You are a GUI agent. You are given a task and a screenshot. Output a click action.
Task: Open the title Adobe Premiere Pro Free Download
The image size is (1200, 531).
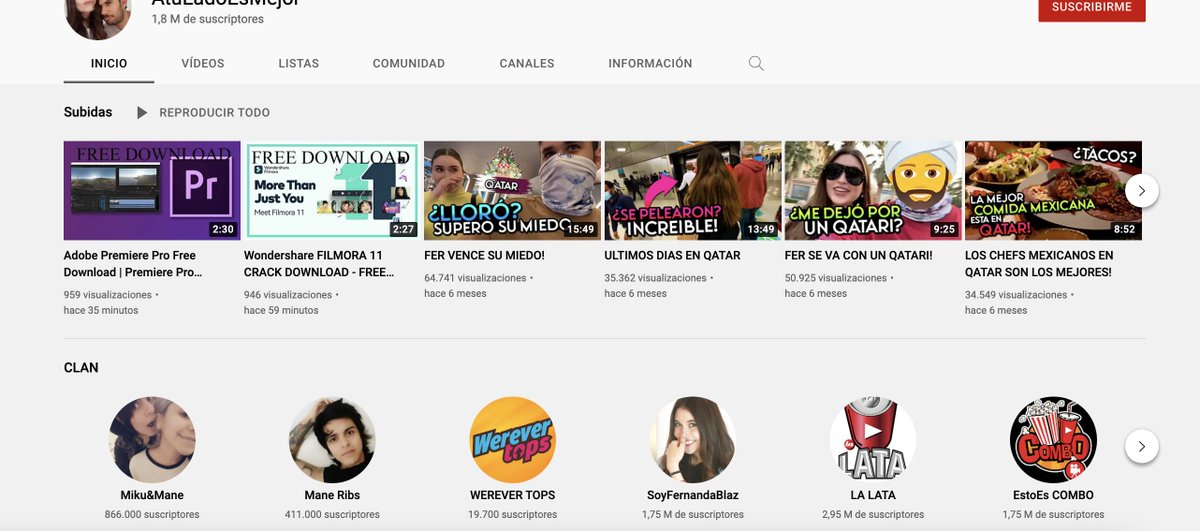pos(133,264)
